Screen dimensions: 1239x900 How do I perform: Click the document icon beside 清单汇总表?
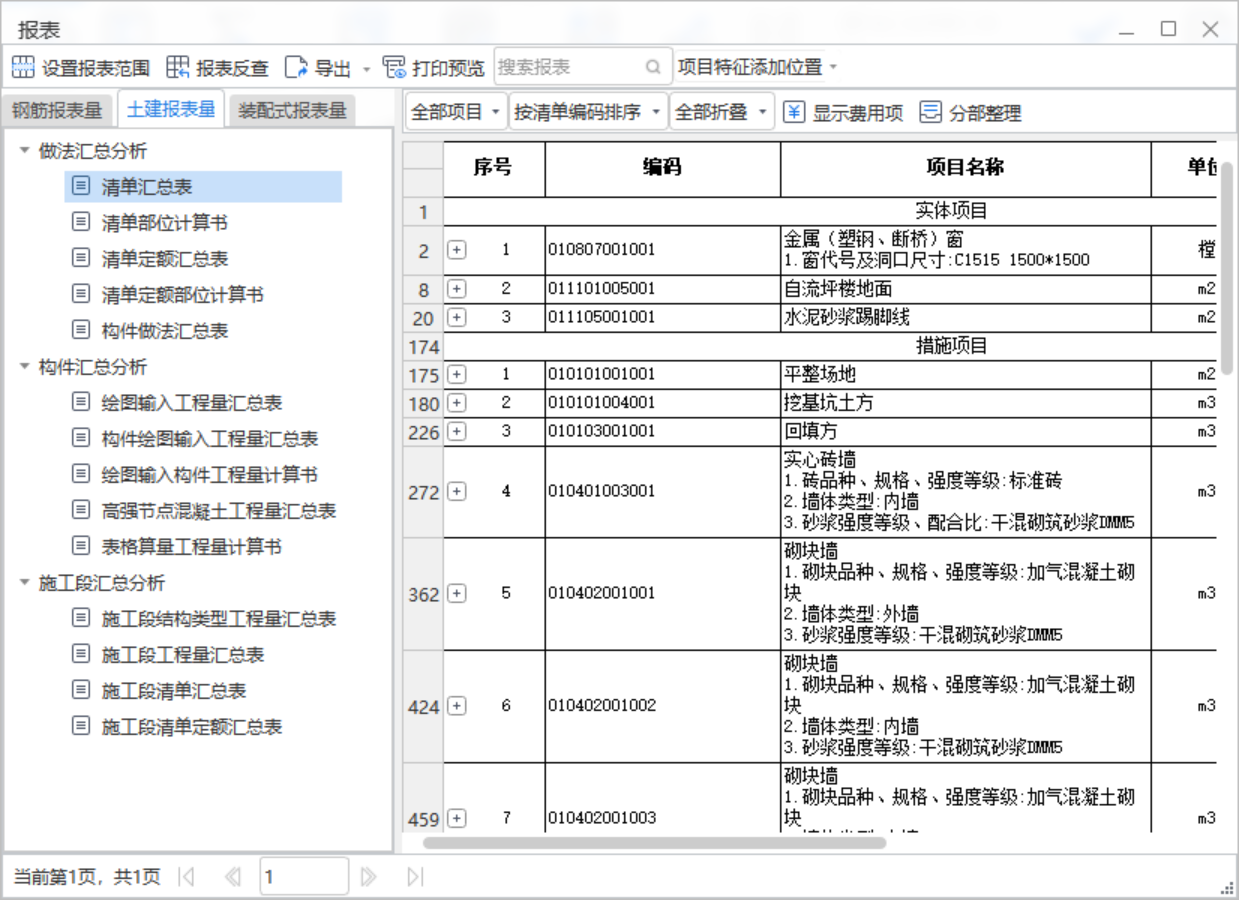[x=81, y=186]
